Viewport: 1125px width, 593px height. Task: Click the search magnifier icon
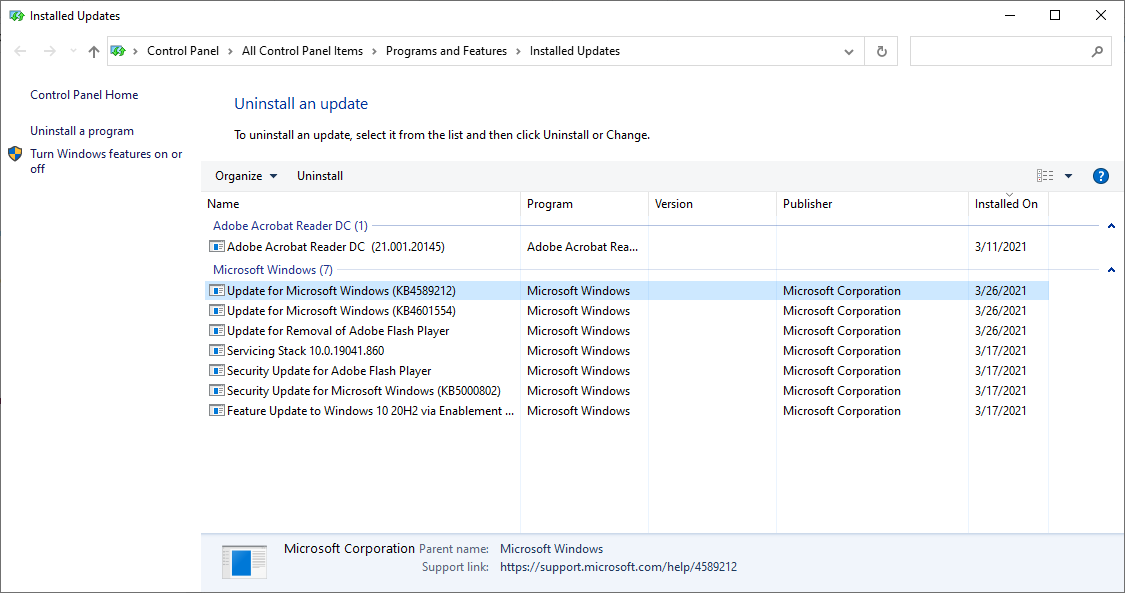pos(1097,51)
